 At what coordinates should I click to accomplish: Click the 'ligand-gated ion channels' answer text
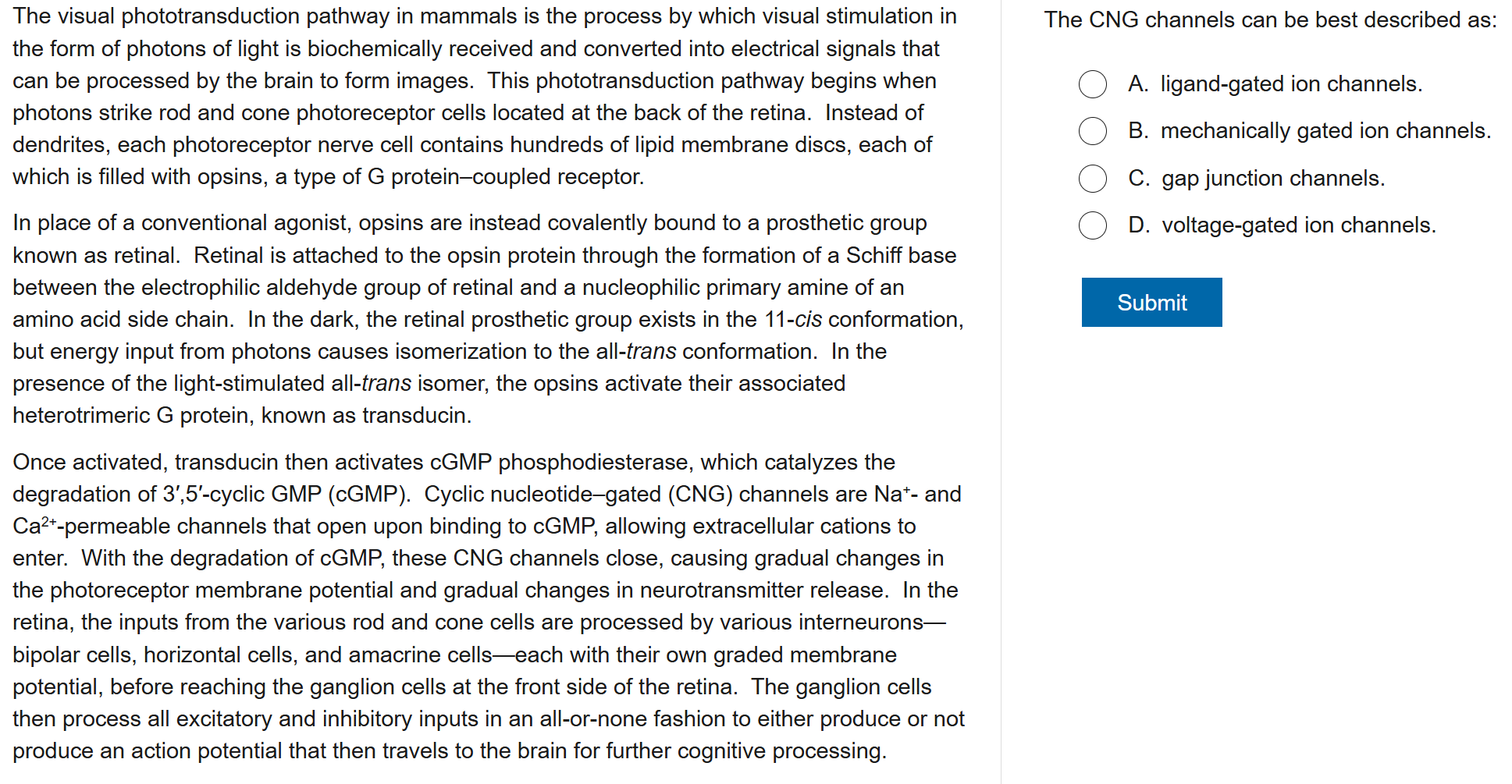pos(1291,84)
